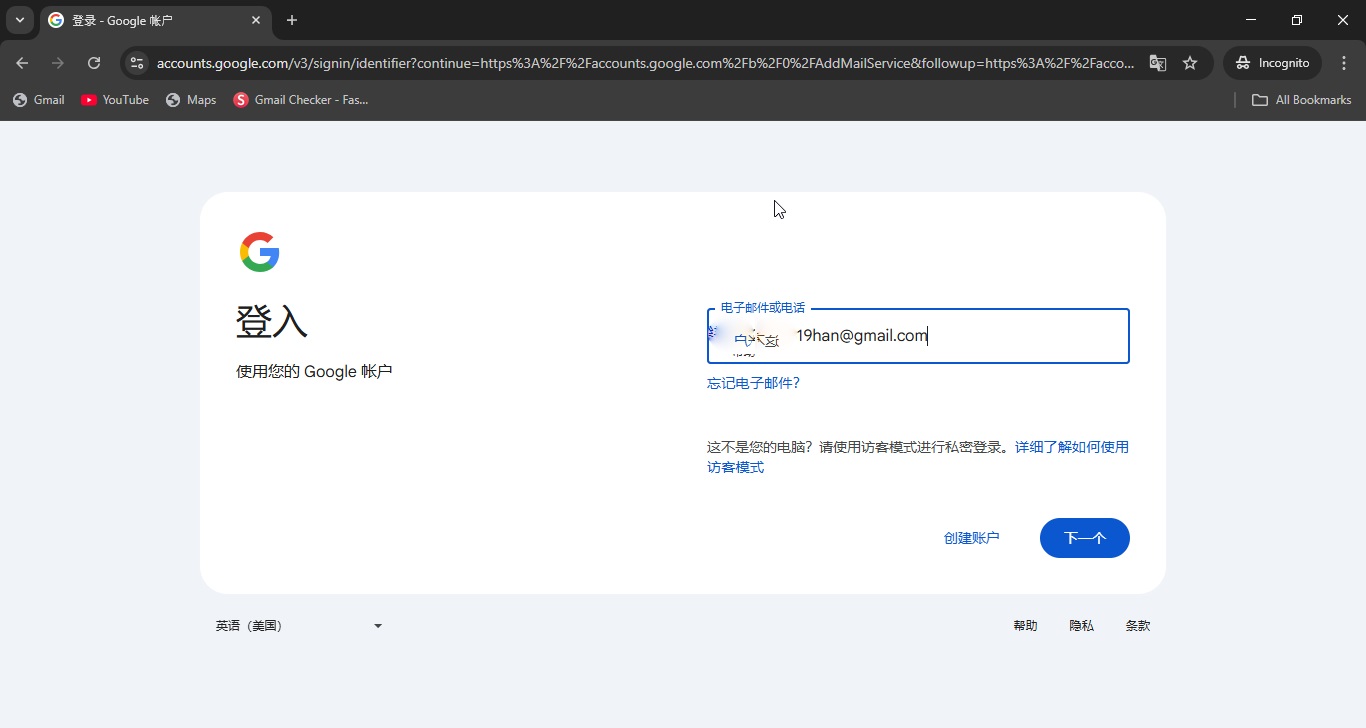The width and height of the screenshot is (1366, 728).
Task: Open All Bookmarks folder
Action: click(x=1301, y=100)
